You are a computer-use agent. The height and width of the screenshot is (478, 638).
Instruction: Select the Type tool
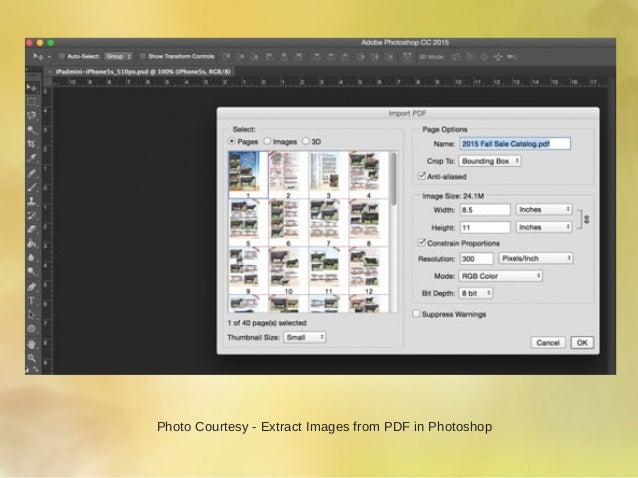[32, 301]
